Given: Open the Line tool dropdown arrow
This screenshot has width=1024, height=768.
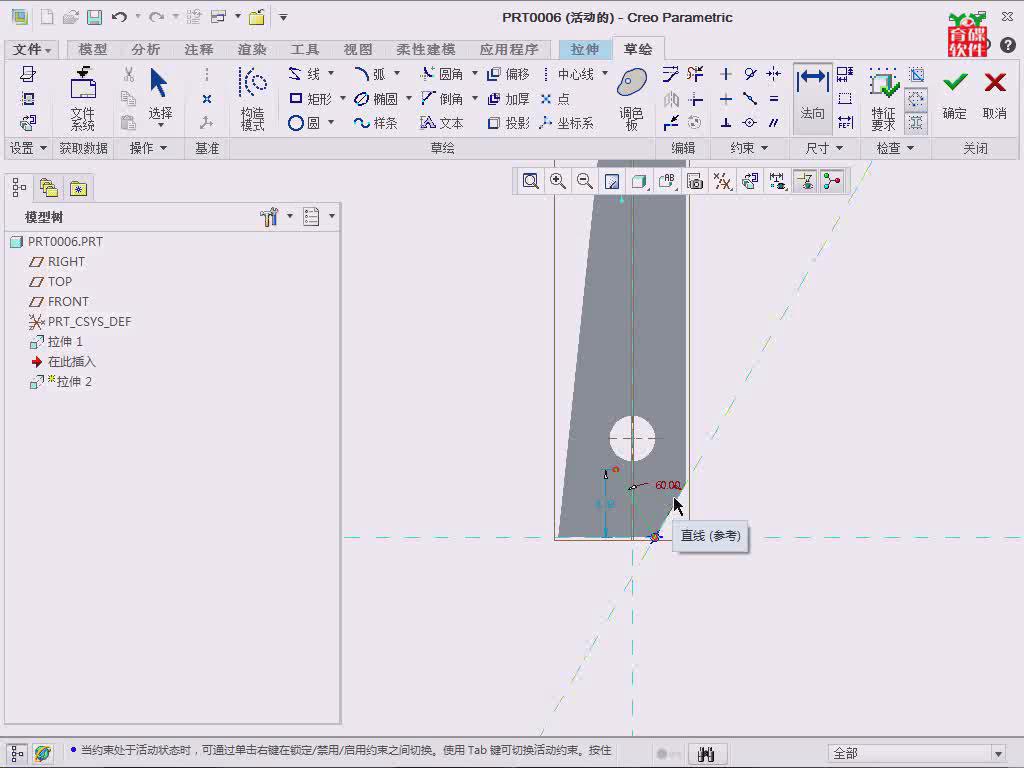Looking at the screenshot, I should 331,73.
